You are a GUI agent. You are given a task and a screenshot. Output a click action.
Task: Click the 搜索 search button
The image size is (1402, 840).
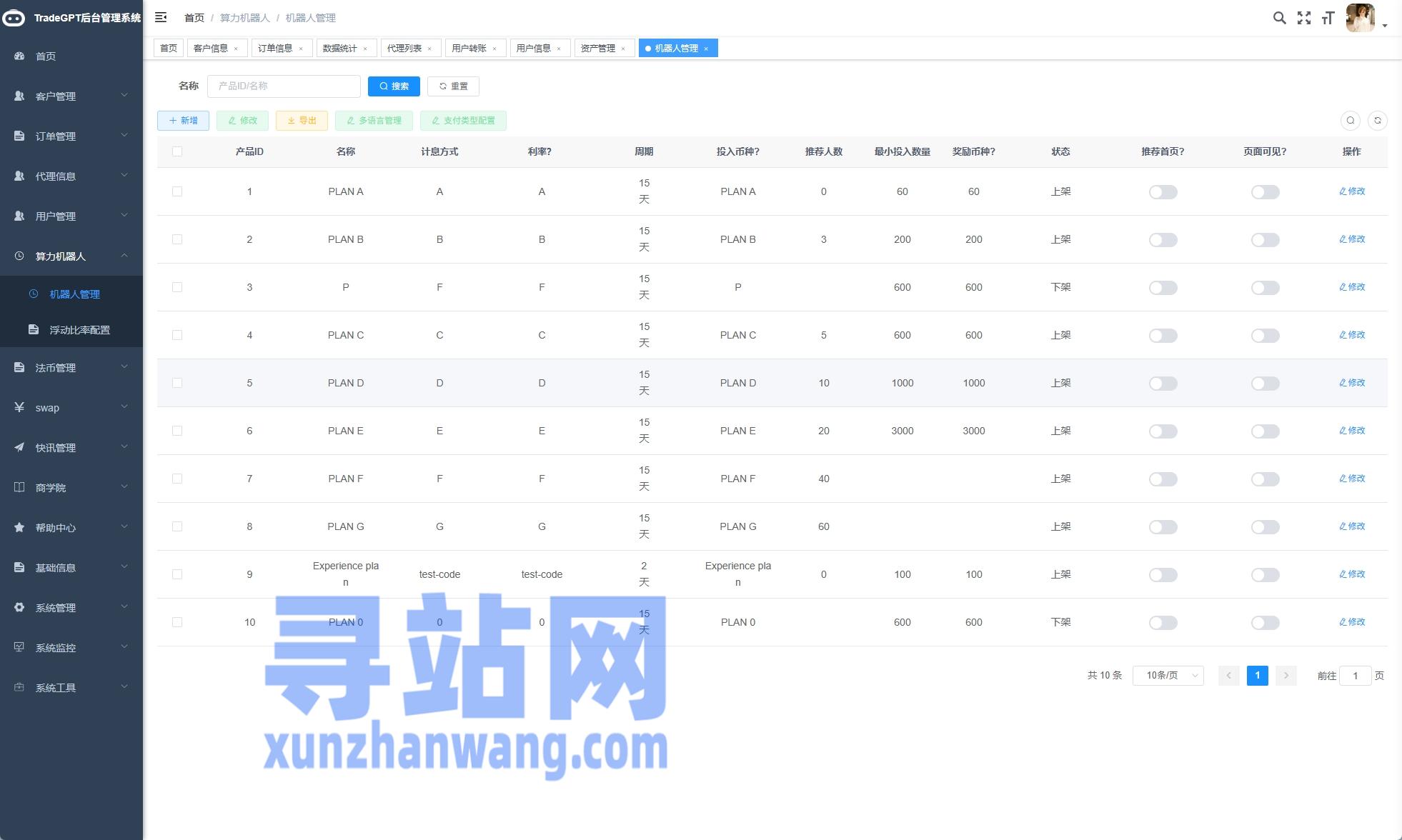[x=394, y=86]
